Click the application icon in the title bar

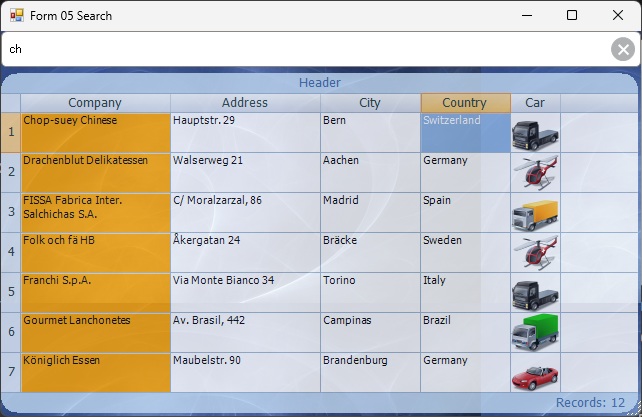[x=16, y=16]
